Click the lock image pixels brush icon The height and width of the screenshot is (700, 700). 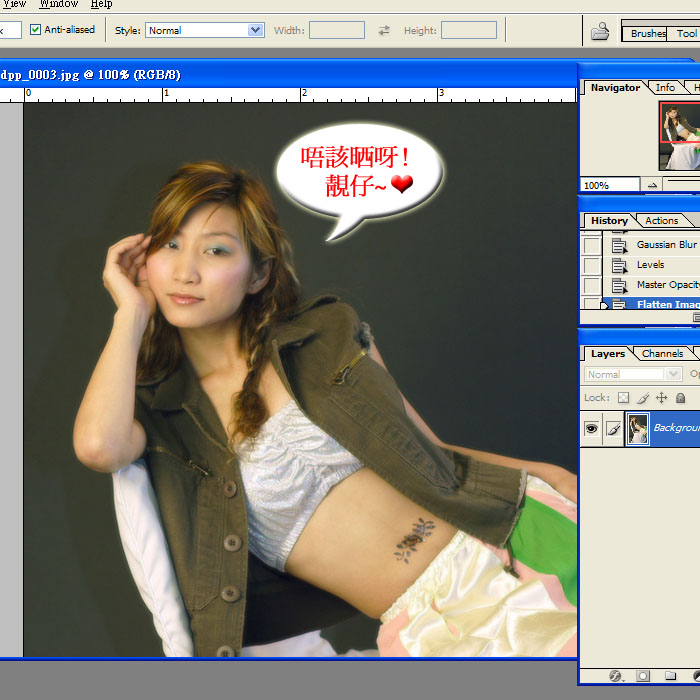coord(642,398)
